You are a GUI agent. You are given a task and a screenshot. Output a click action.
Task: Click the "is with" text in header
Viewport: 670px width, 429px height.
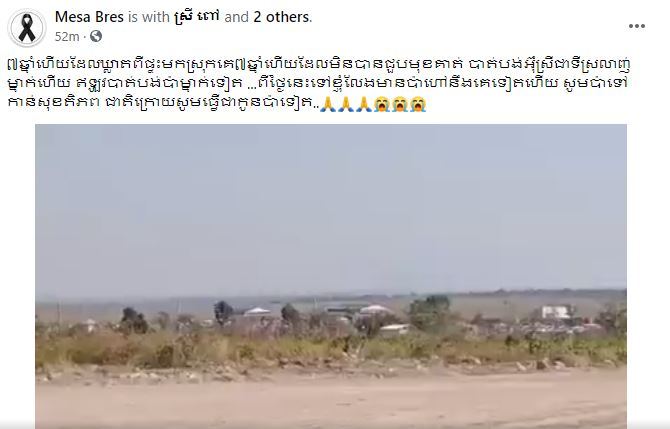coord(149,17)
